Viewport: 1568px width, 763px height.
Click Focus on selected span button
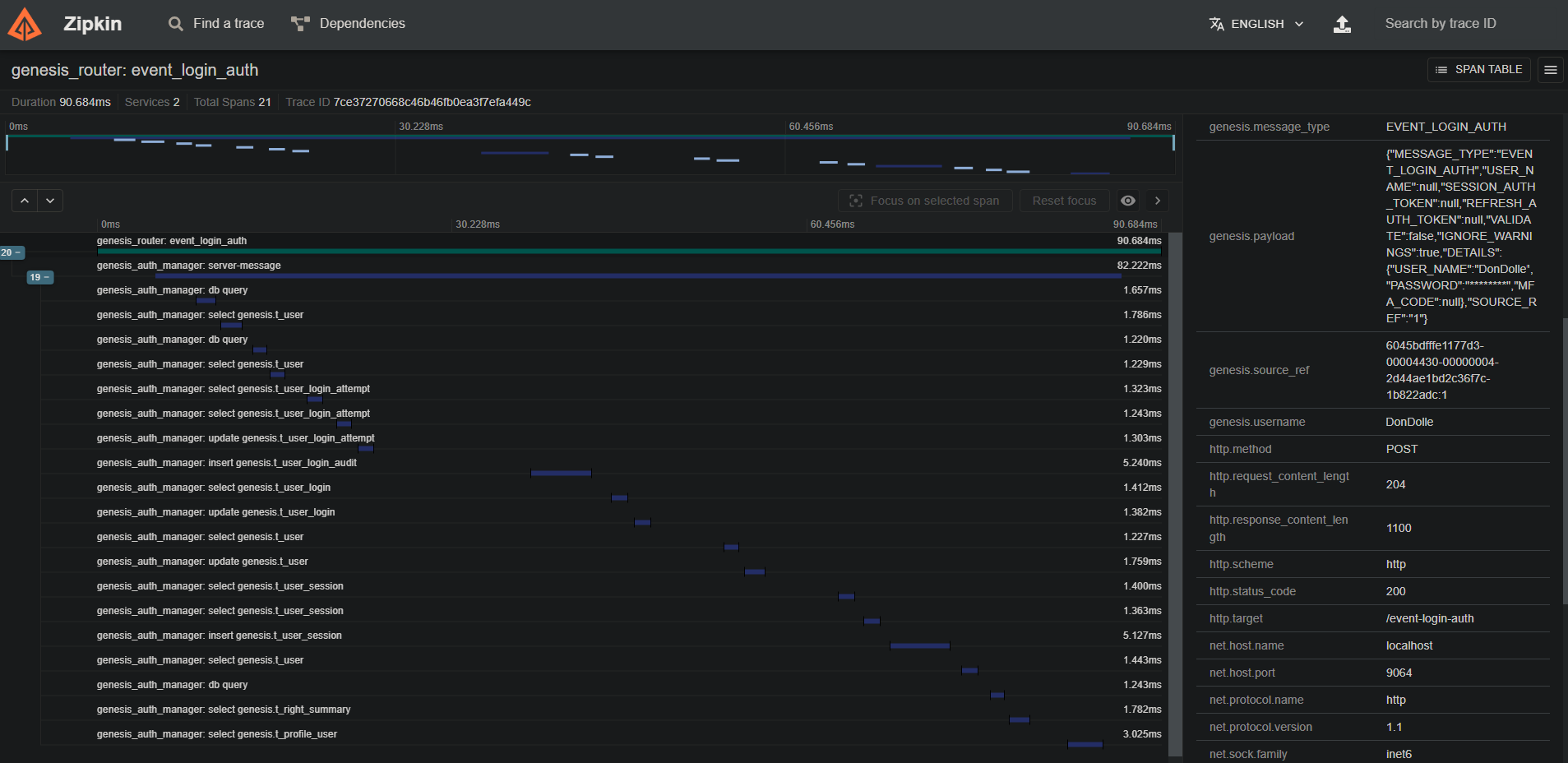point(925,201)
